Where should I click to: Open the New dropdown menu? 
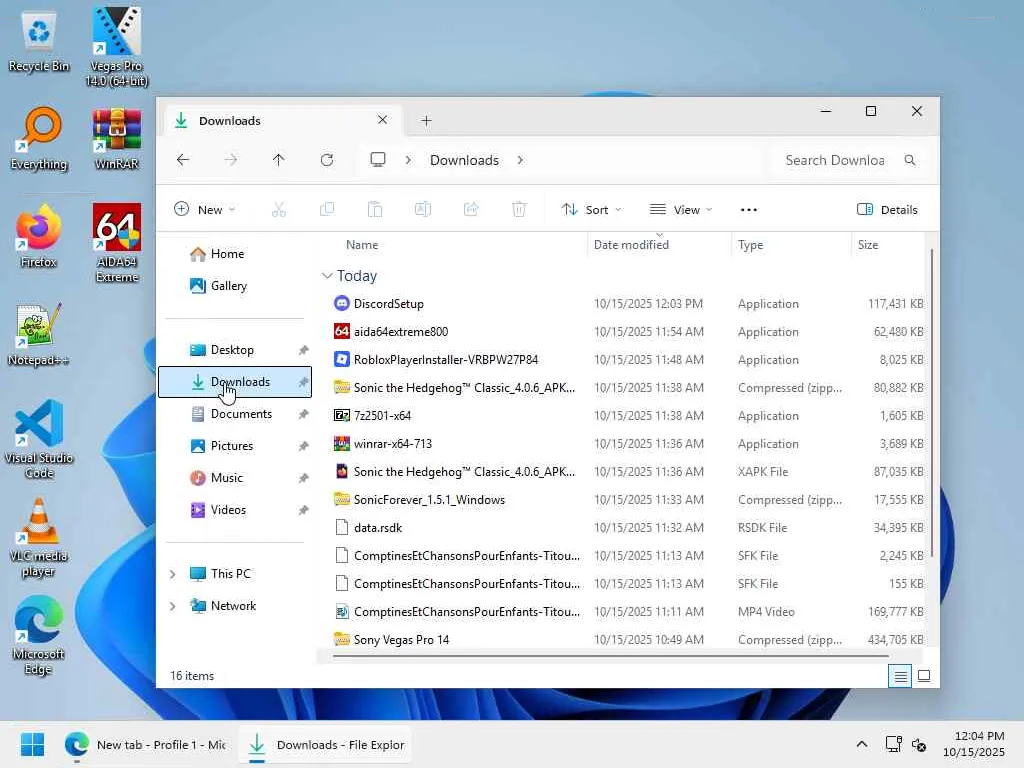tap(204, 210)
